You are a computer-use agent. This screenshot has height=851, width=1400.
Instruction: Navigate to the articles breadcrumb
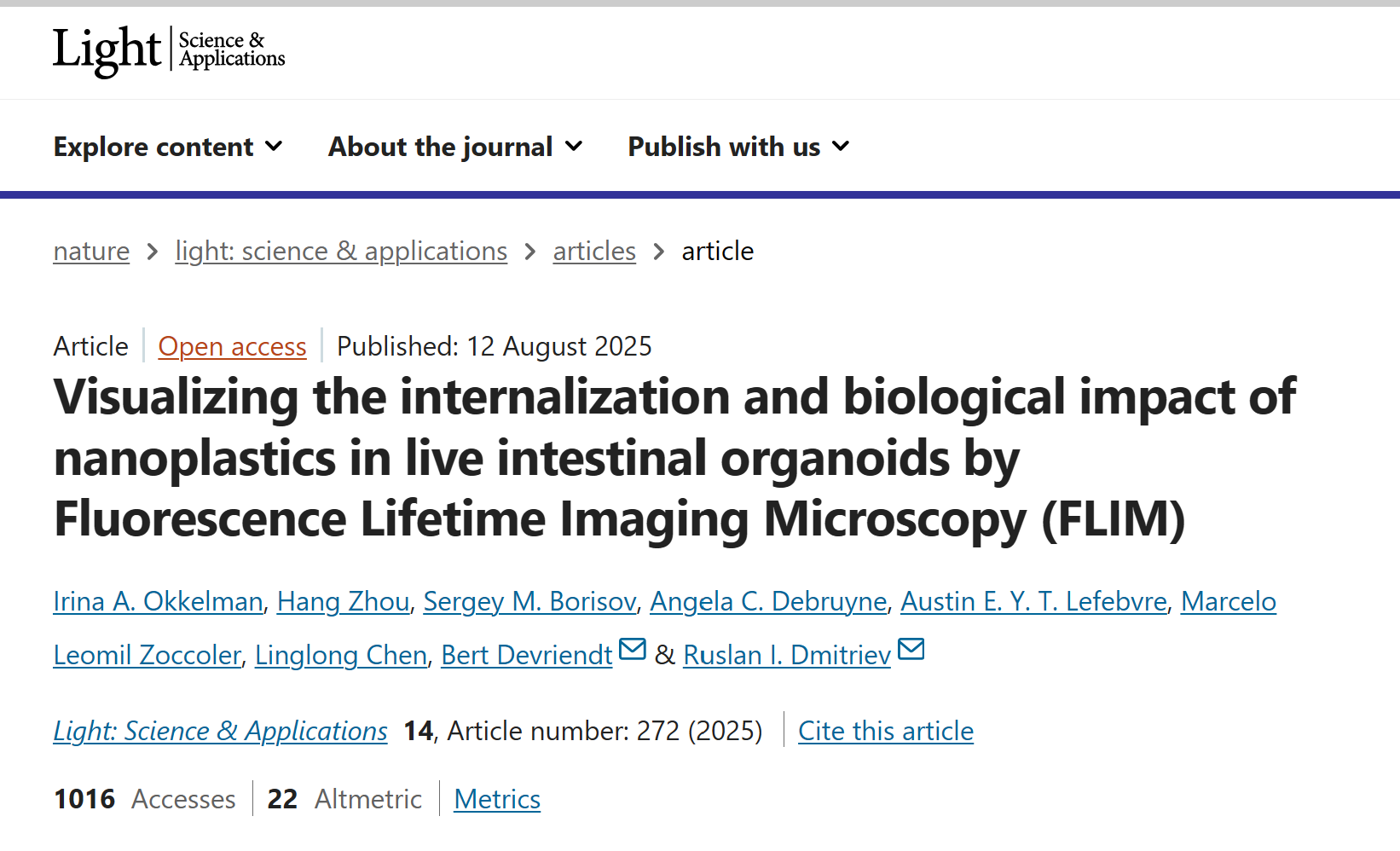pyautogui.click(x=594, y=251)
